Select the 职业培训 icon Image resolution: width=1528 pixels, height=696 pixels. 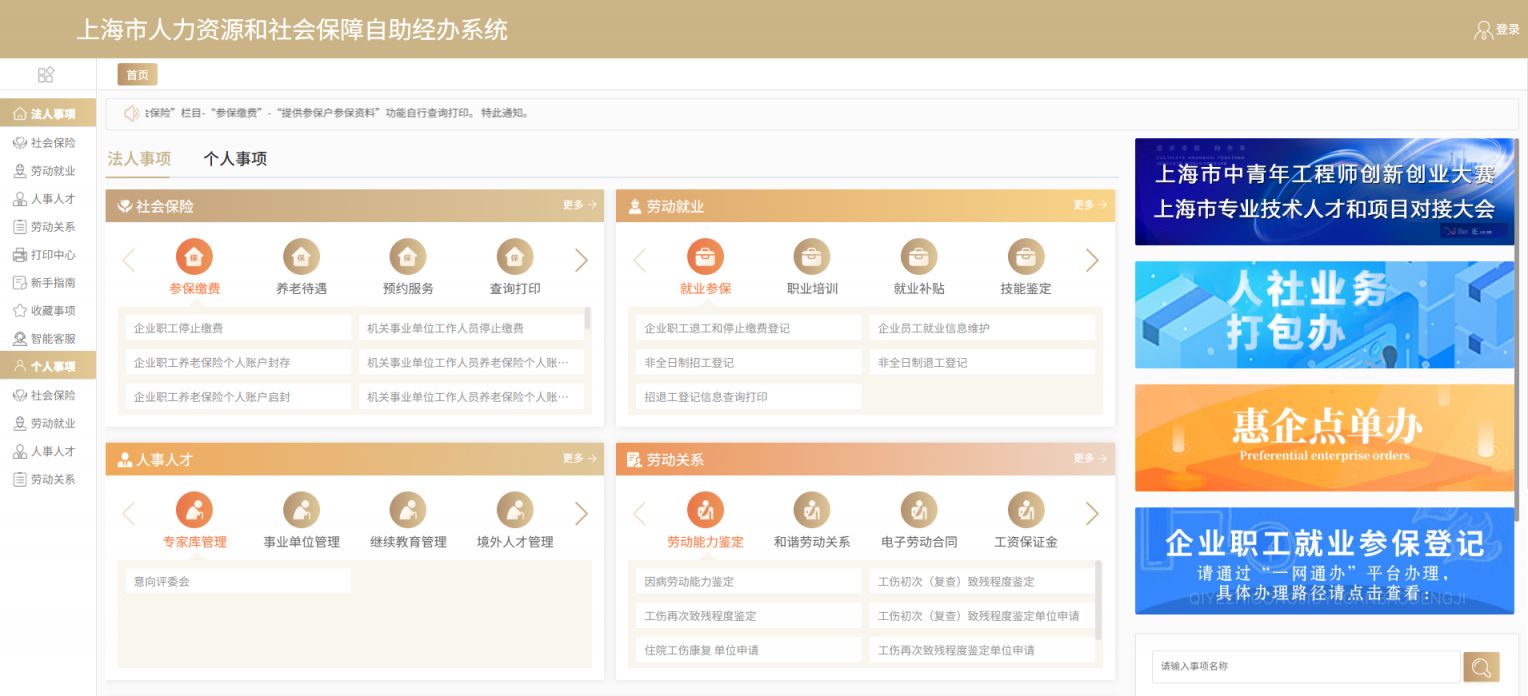(x=812, y=257)
